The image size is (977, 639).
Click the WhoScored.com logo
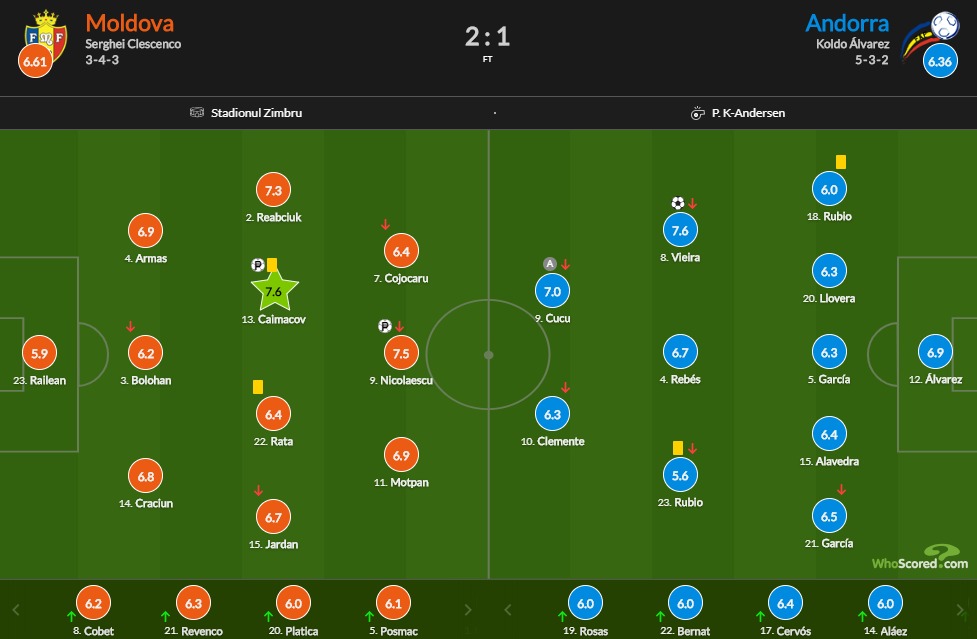tap(920, 557)
